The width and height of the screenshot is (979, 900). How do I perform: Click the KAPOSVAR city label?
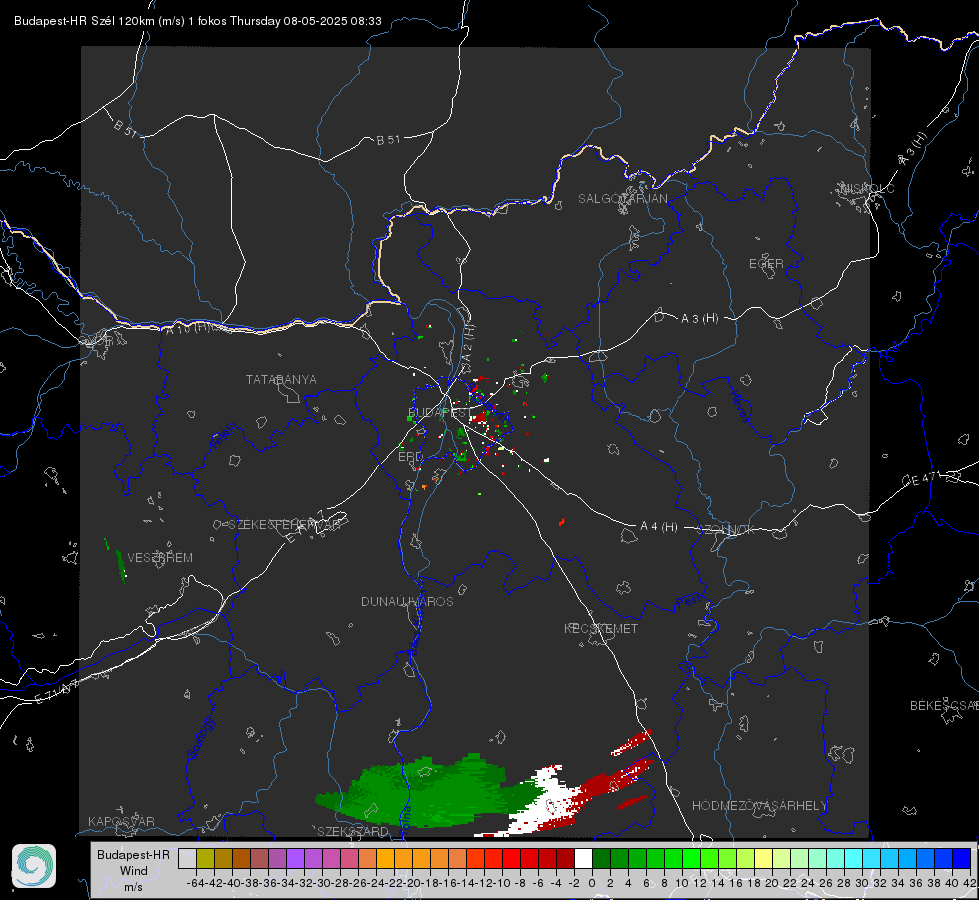(x=121, y=821)
